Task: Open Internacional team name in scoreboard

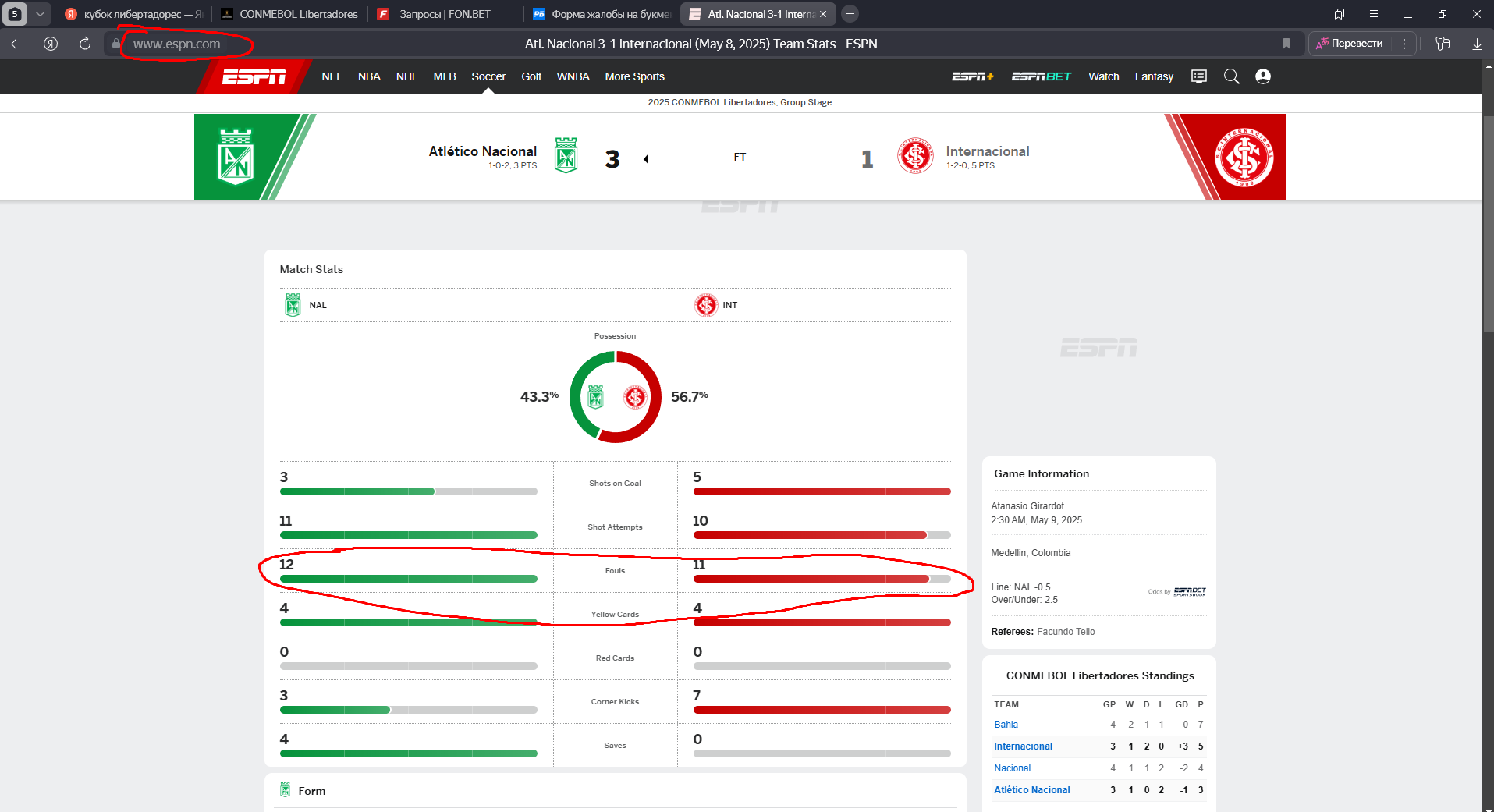Action: pyautogui.click(x=988, y=151)
